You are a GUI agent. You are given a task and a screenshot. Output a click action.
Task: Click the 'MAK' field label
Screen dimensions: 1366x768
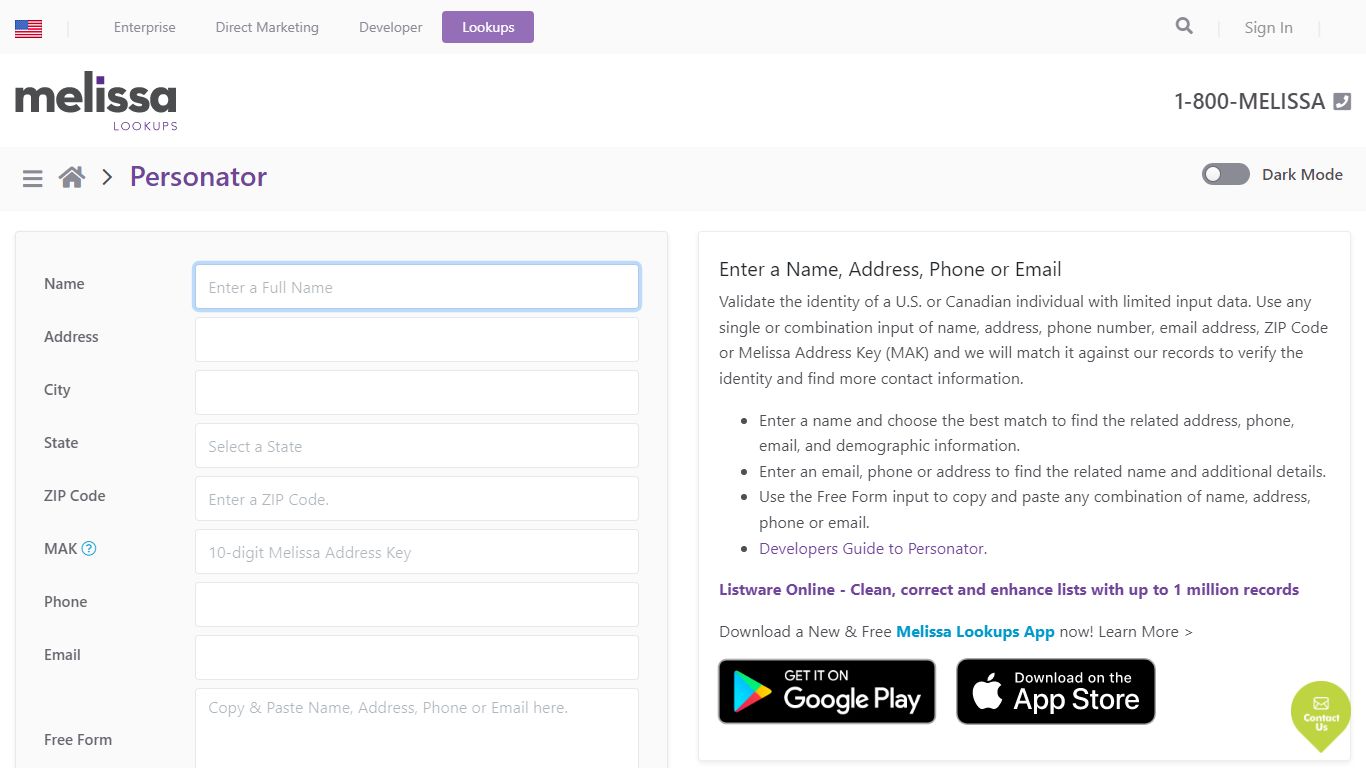point(61,548)
